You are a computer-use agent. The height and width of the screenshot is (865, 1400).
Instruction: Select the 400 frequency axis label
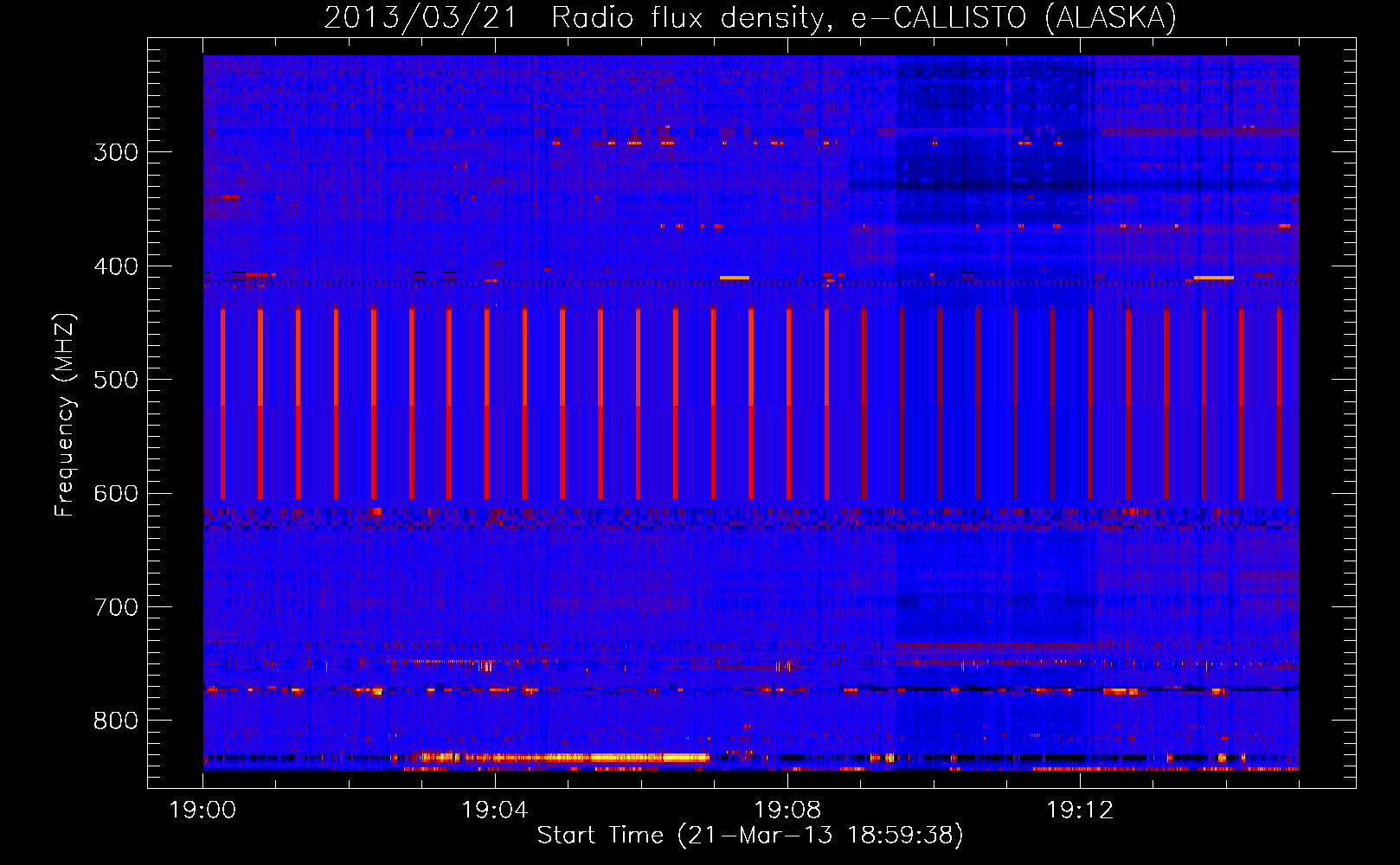pyautogui.click(x=116, y=266)
